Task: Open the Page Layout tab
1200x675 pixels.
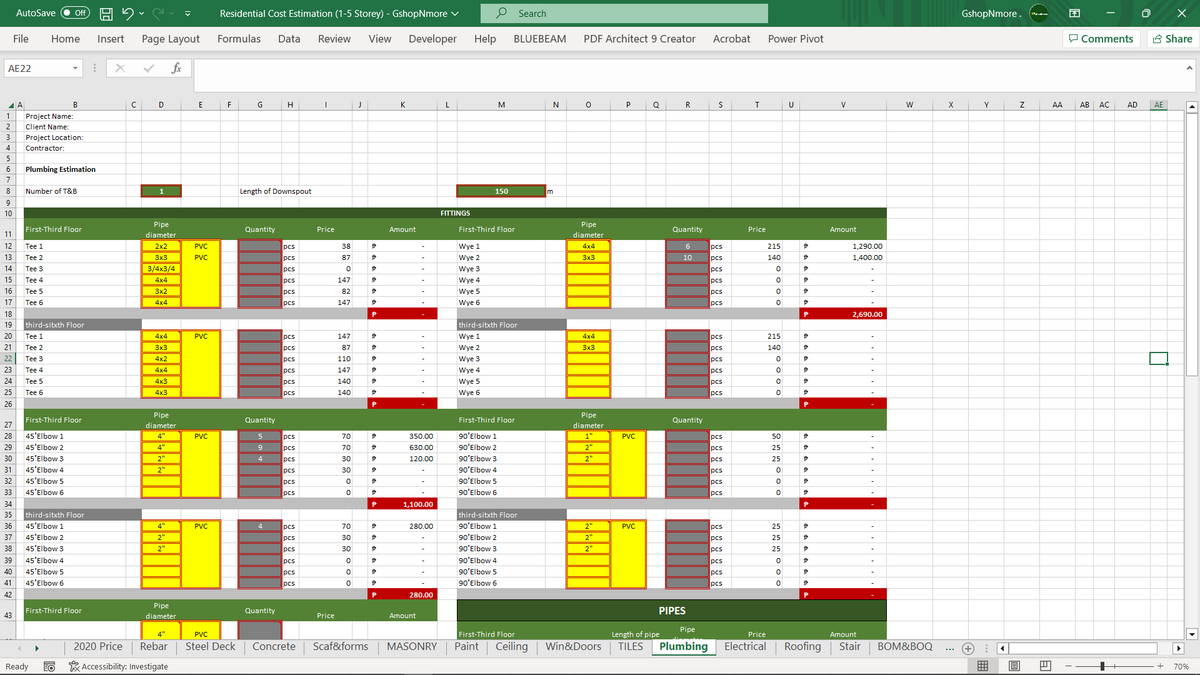Action: click(171, 39)
